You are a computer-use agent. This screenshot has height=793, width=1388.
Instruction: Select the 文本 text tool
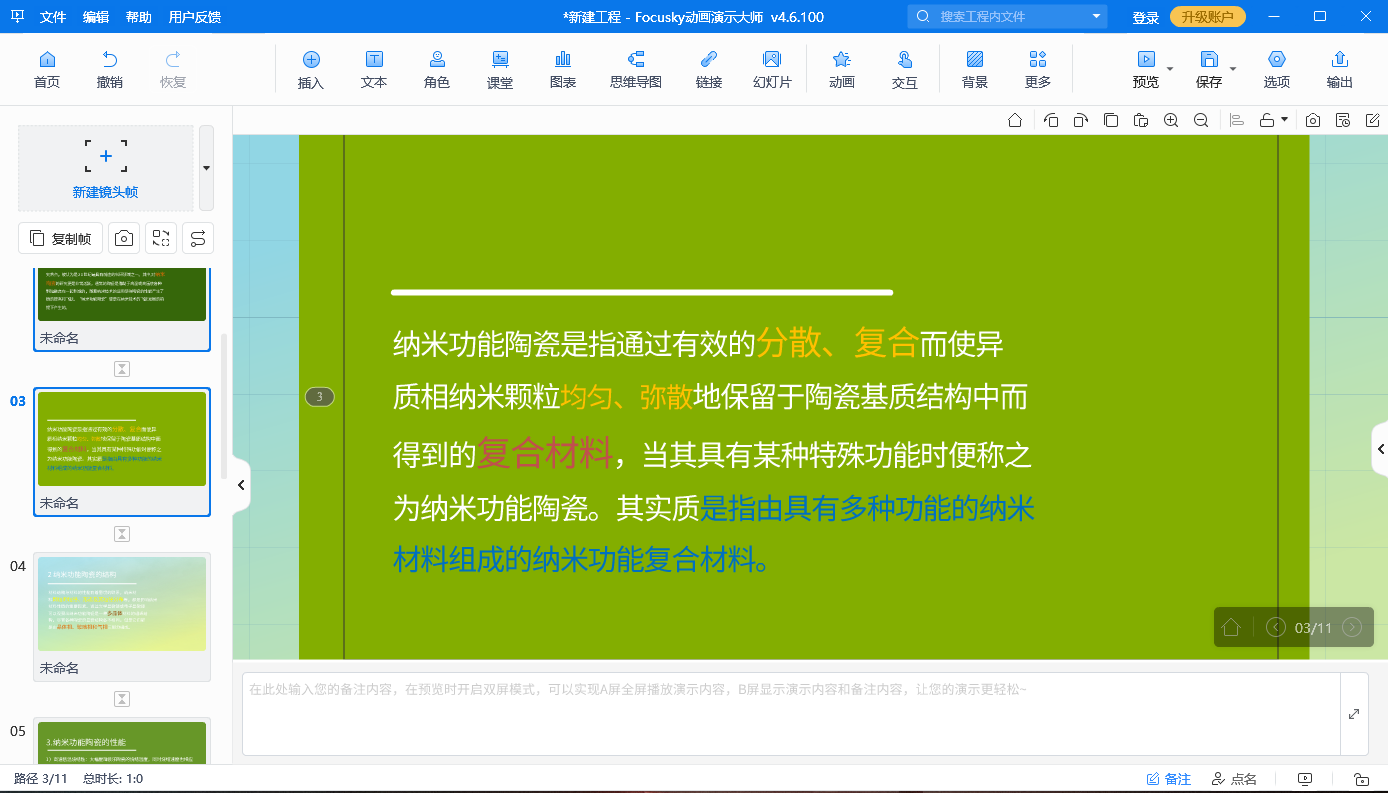(x=374, y=70)
